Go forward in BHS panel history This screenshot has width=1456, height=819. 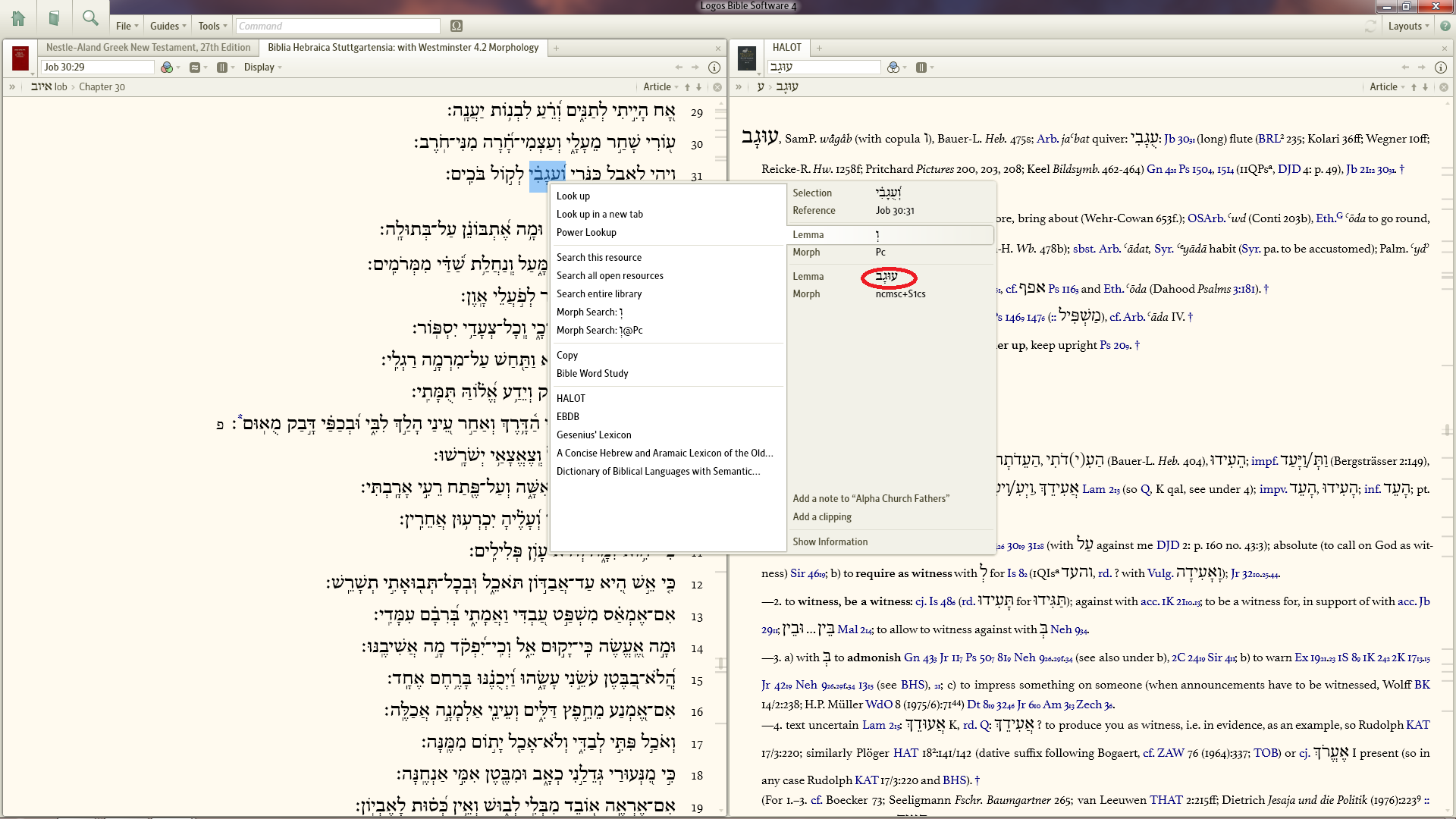point(695,67)
